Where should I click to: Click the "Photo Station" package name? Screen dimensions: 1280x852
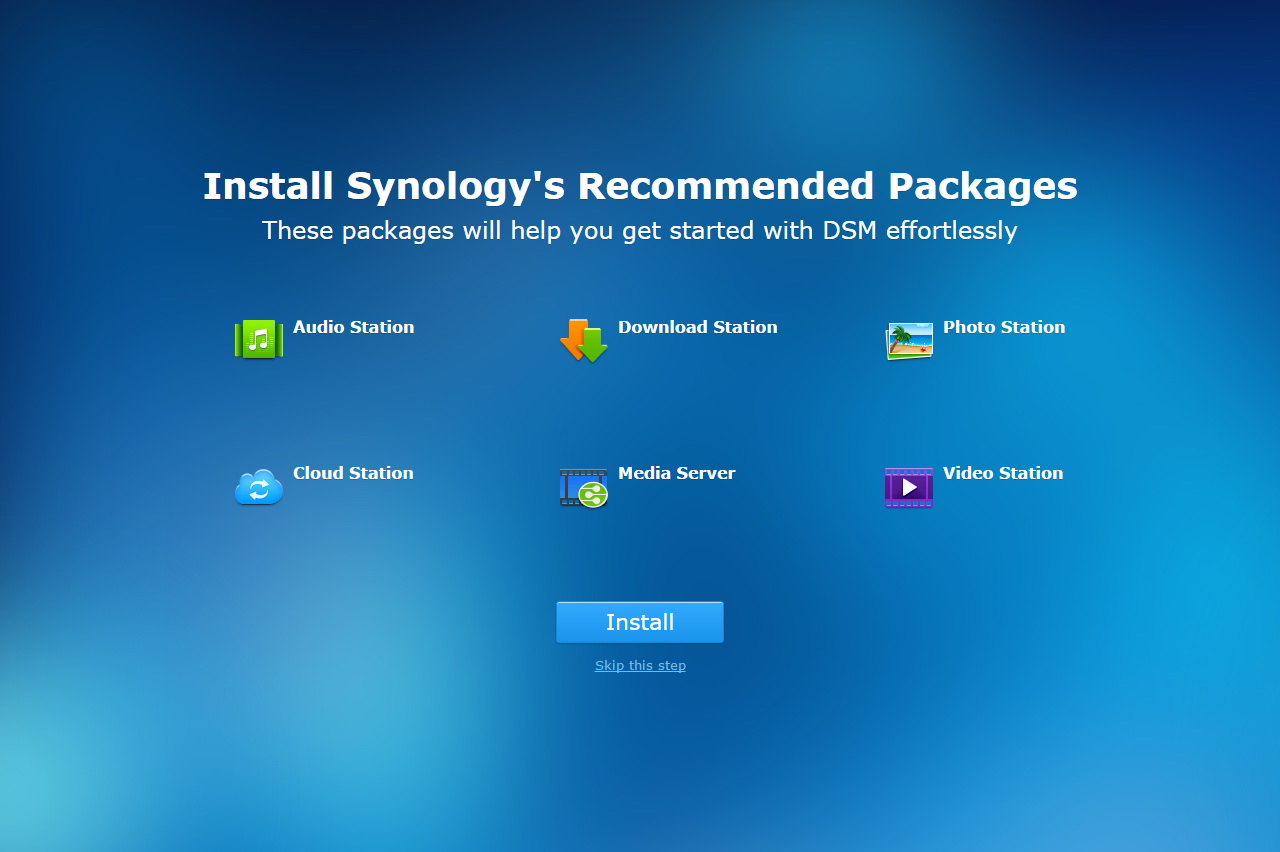pyautogui.click(x=1003, y=327)
